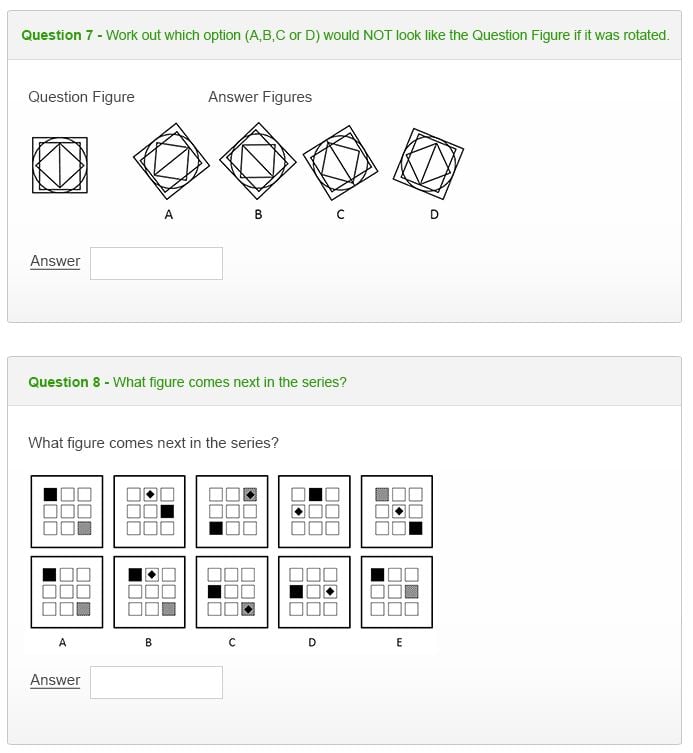Select Question 8 answer grid A
Image resolution: width=693 pixels, height=753 pixels.
click(x=67, y=591)
